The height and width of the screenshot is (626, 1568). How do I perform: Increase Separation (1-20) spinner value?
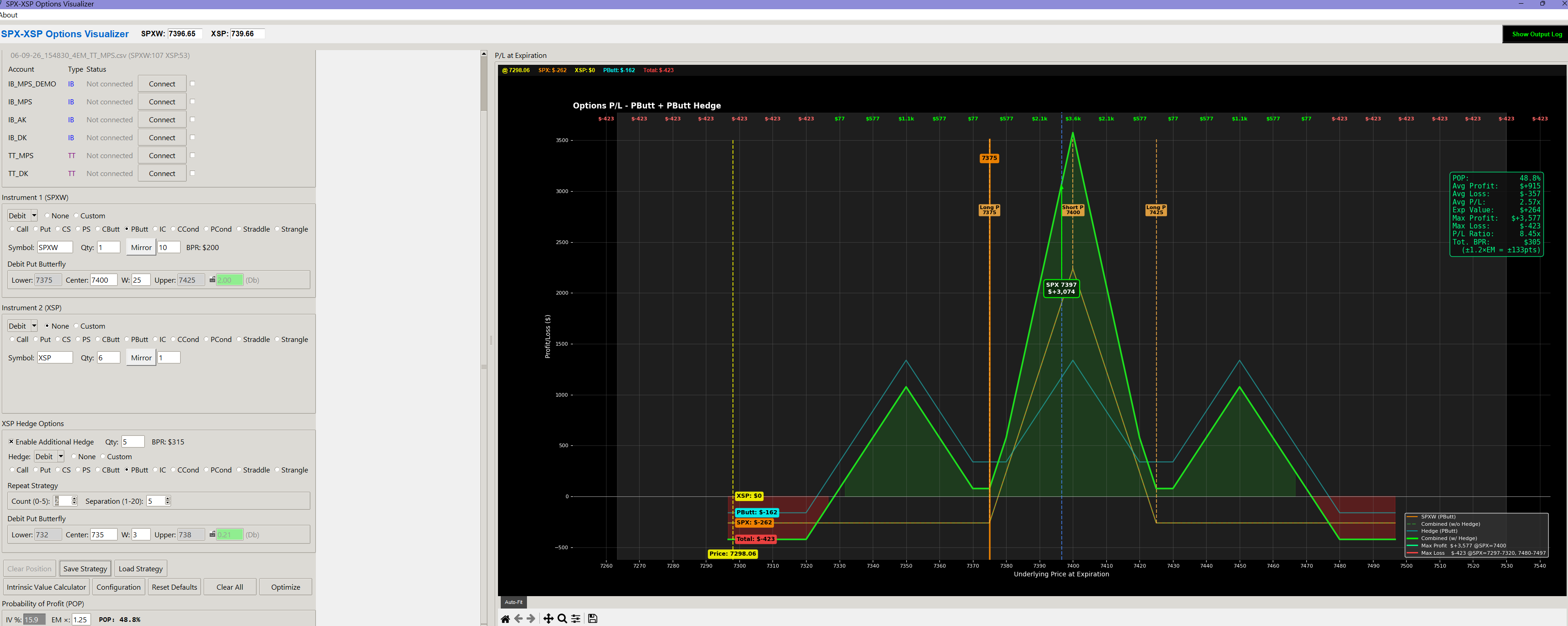click(x=167, y=498)
